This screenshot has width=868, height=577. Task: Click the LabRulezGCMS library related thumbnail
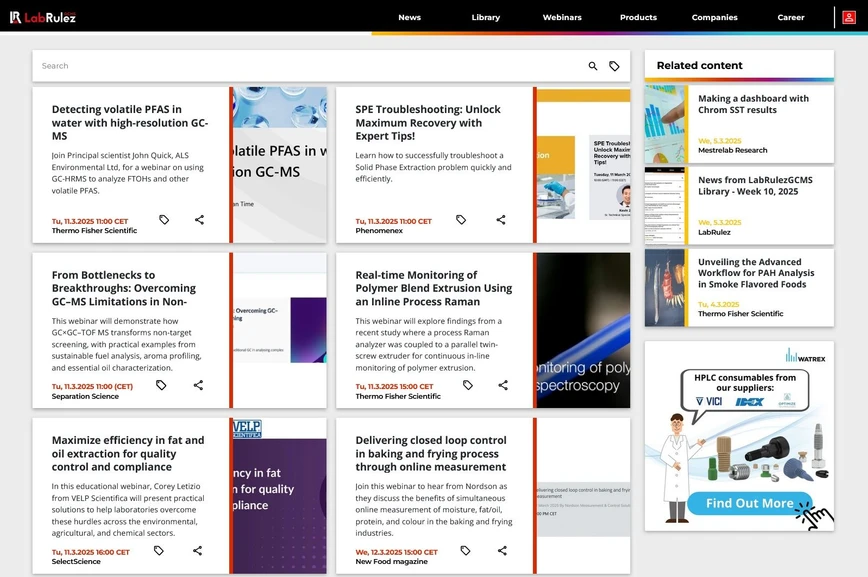[x=665, y=205]
